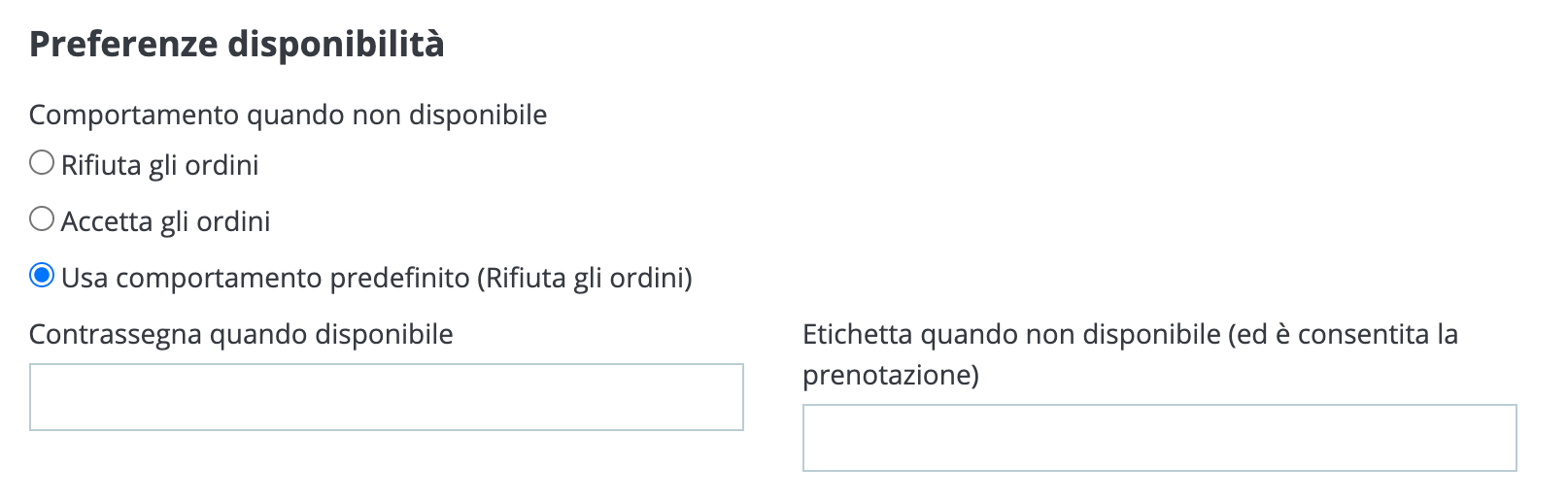Focus the "Etichetta quando non disponibile" text field
Screen dimensions: 1568x501
click(1159, 438)
